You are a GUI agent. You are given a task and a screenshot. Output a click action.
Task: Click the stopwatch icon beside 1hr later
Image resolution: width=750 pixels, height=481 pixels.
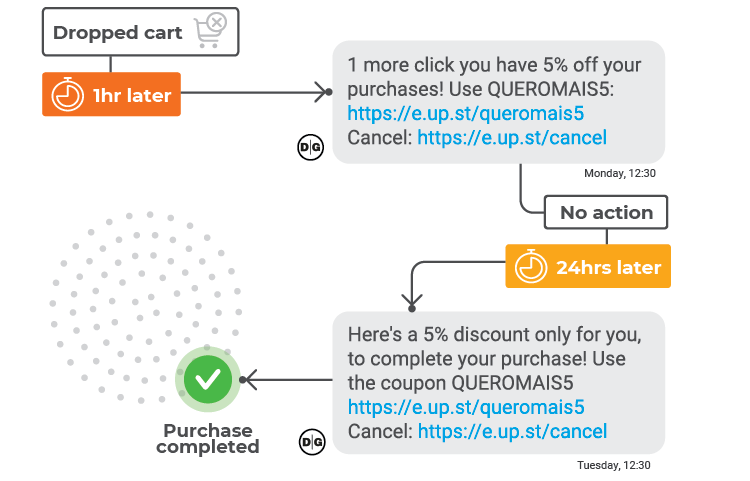tap(67, 94)
